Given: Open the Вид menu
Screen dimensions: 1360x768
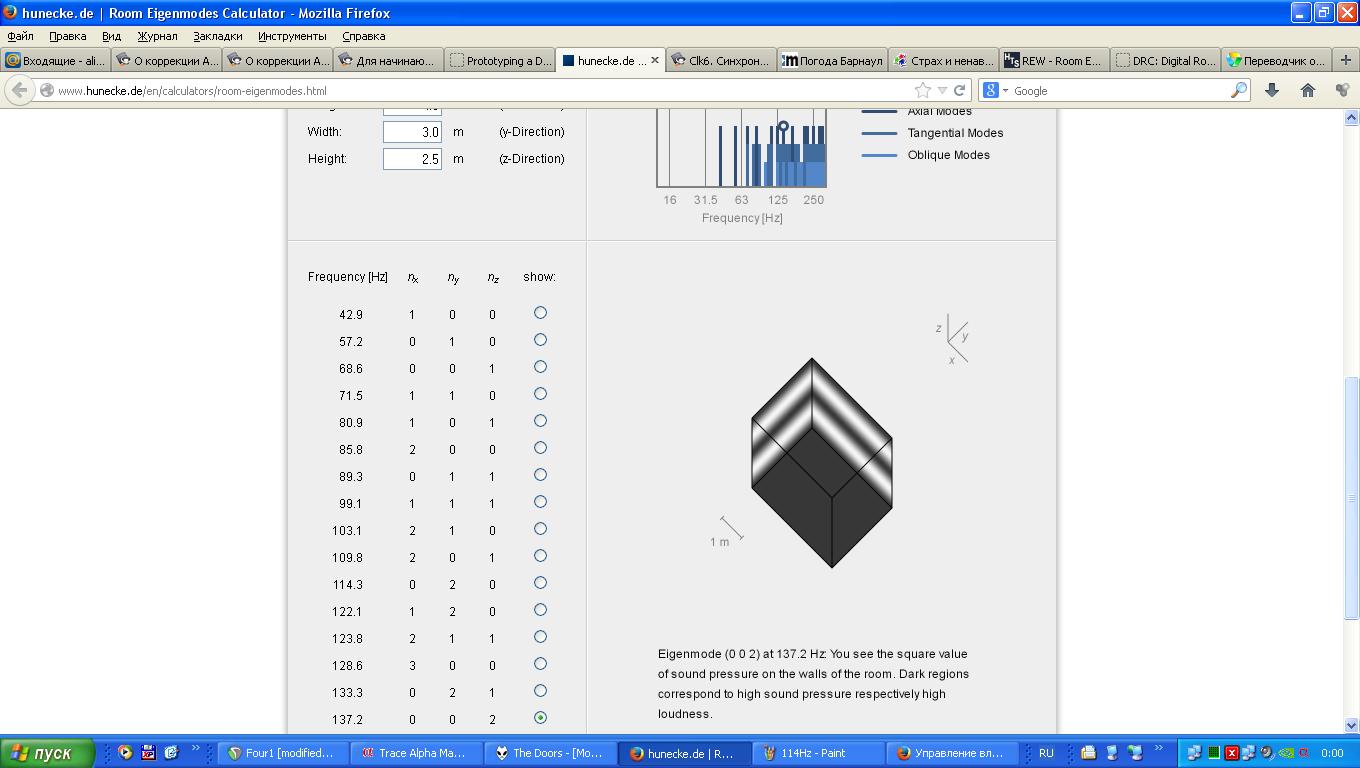Looking at the screenshot, I should [111, 36].
